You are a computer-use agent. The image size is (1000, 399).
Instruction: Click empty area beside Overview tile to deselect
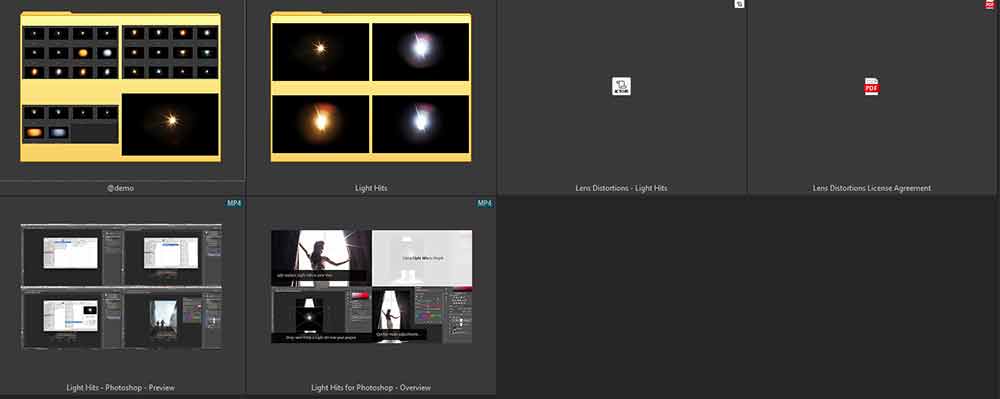click(x=746, y=296)
